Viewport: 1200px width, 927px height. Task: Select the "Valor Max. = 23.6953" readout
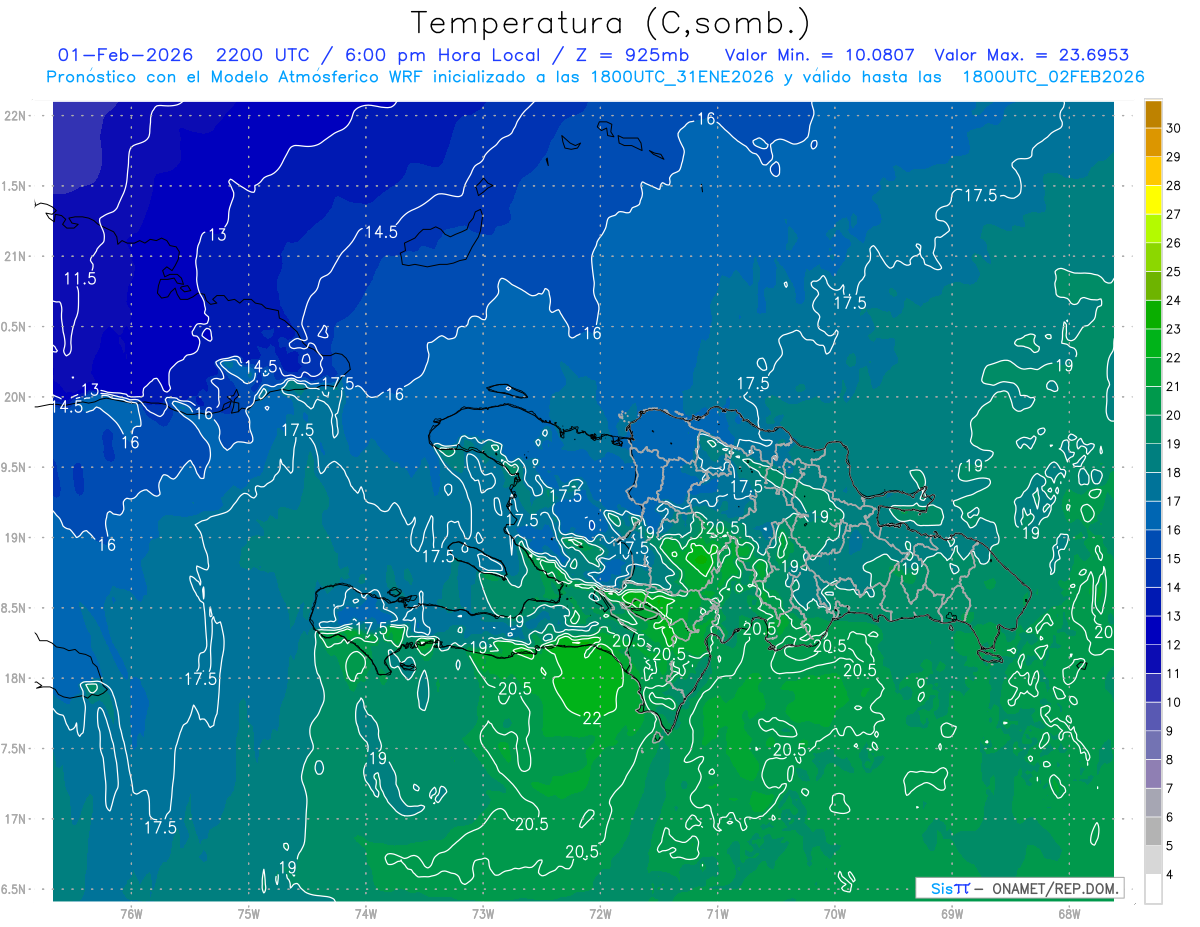pyautogui.click(x=1031, y=55)
